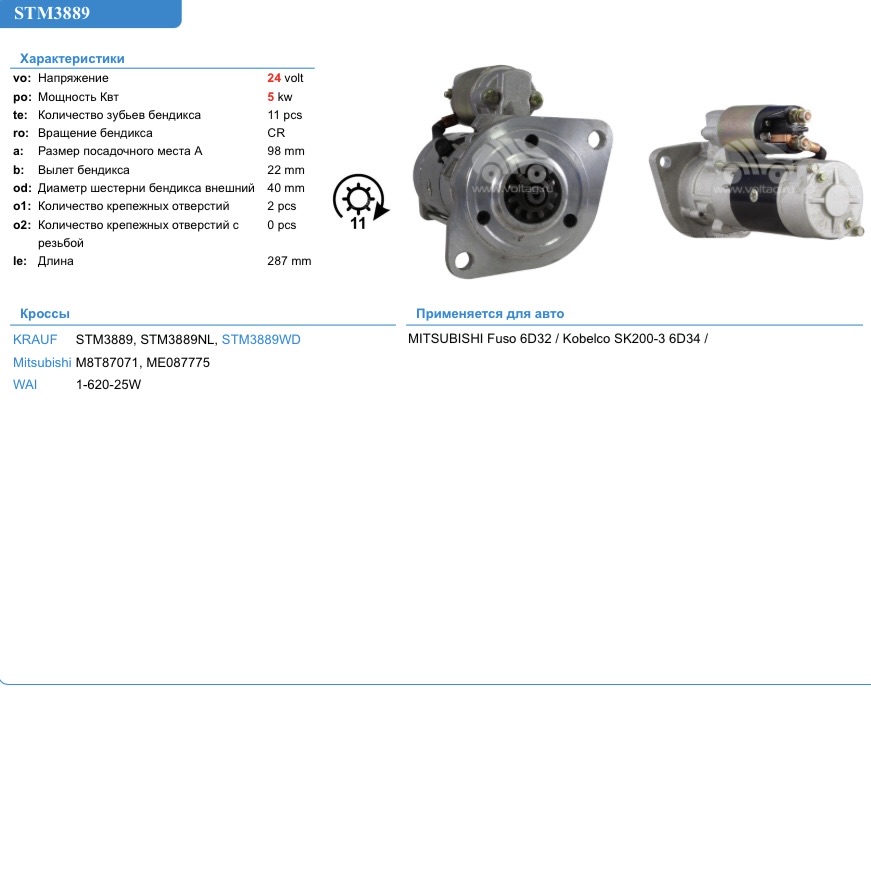Select the WAI brand entry
The height and width of the screenshot is (871, 871).
(x=26, y=384)
